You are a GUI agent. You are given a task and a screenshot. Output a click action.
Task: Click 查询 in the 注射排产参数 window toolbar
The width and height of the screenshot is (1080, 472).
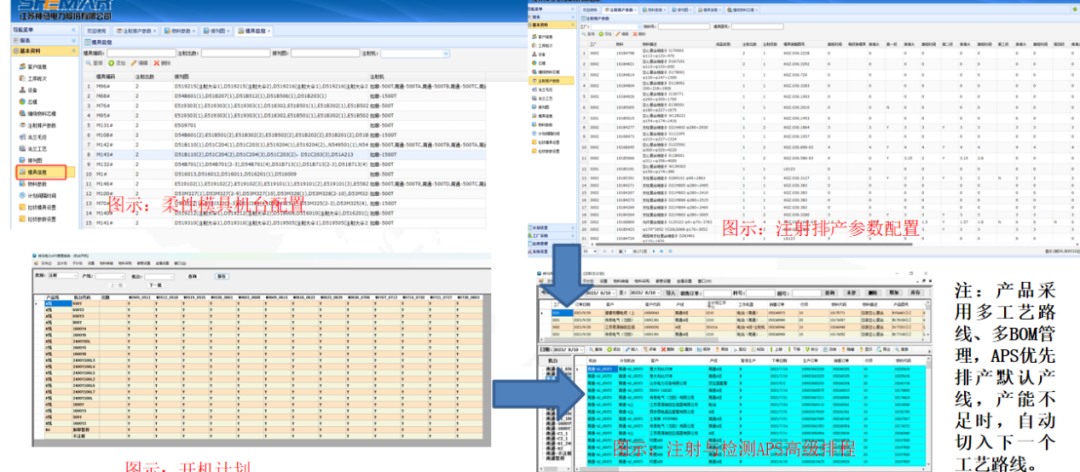[588, 33]
